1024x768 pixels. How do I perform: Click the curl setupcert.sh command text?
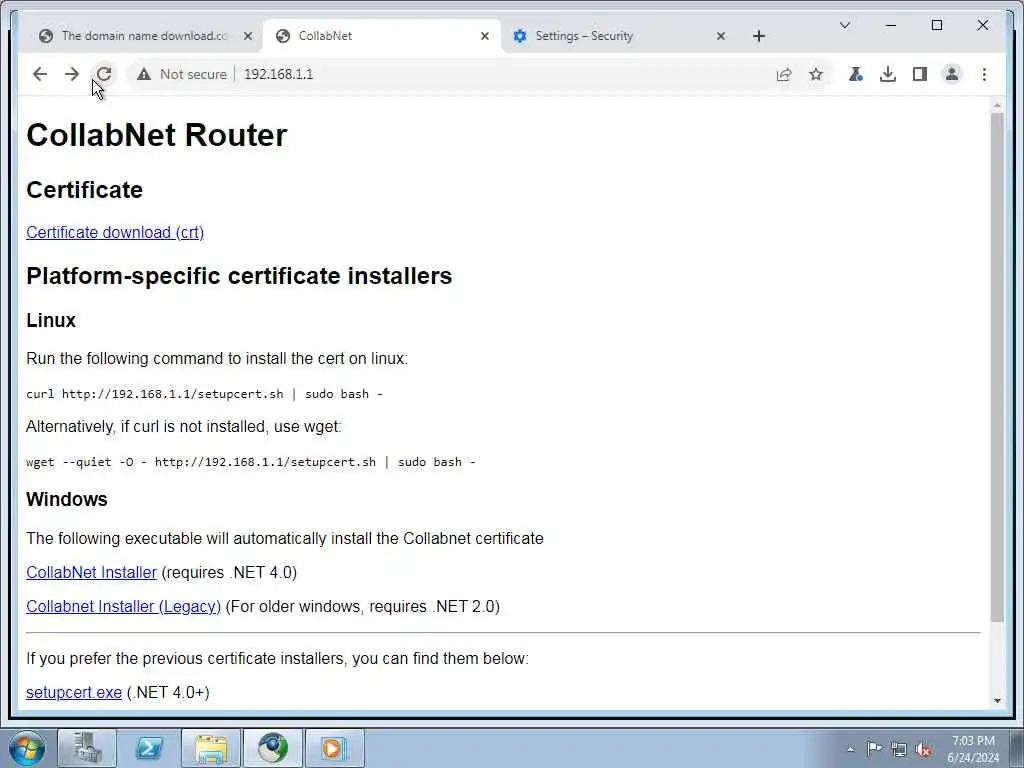tap(204, 394)
